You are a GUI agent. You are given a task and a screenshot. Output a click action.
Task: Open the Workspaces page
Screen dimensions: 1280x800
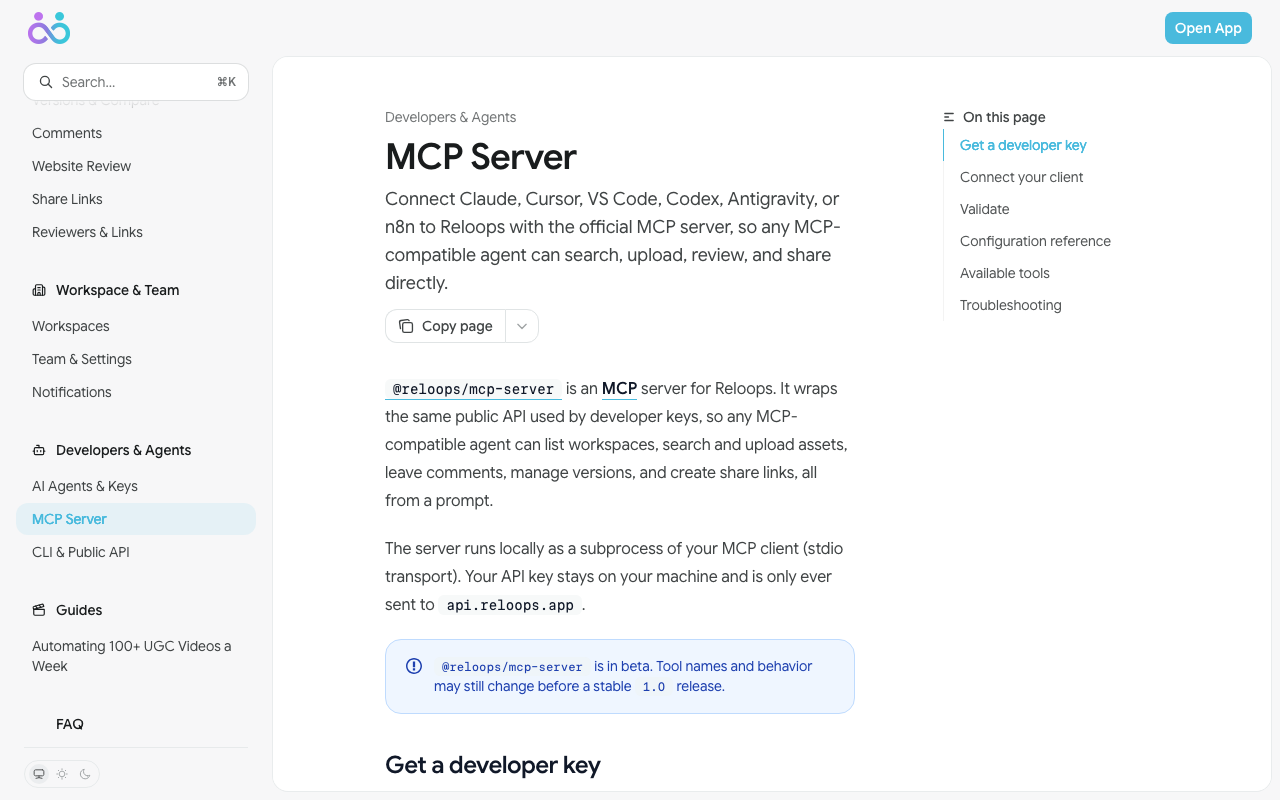pos(71,326)
